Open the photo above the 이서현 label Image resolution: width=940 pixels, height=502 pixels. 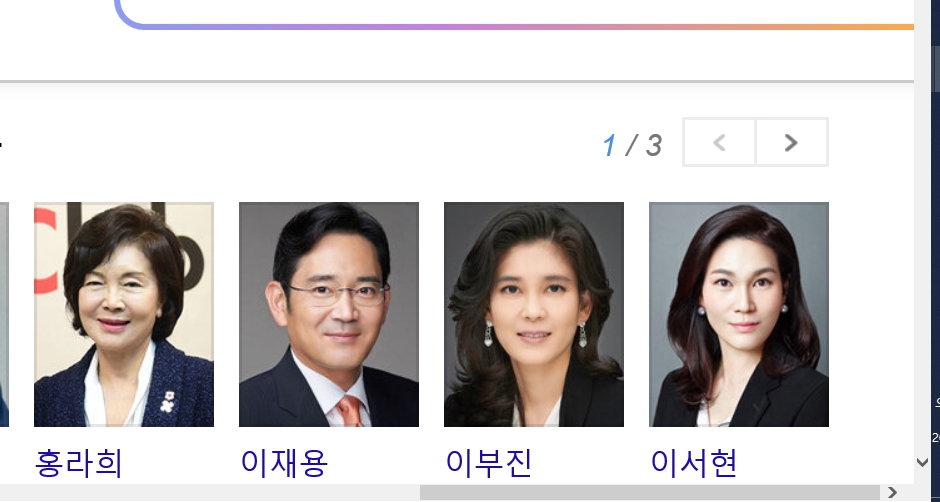pos(739,314)
